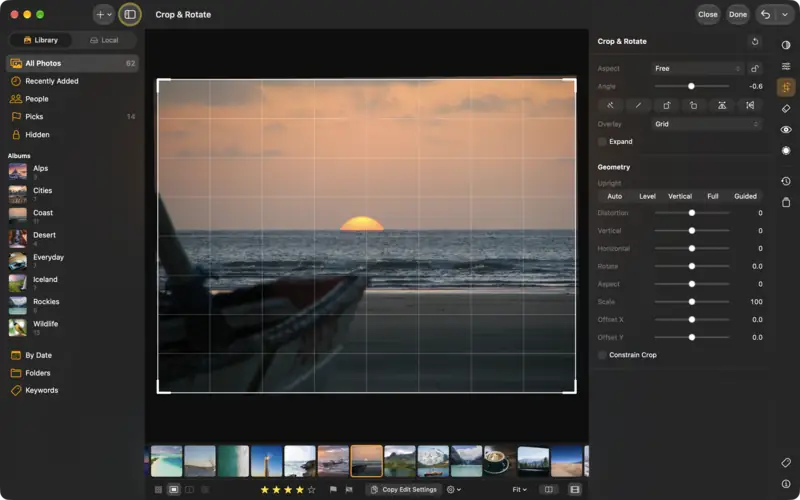Select the retouch eraser tool icon

pyautogui.click(x=786, y=108)
